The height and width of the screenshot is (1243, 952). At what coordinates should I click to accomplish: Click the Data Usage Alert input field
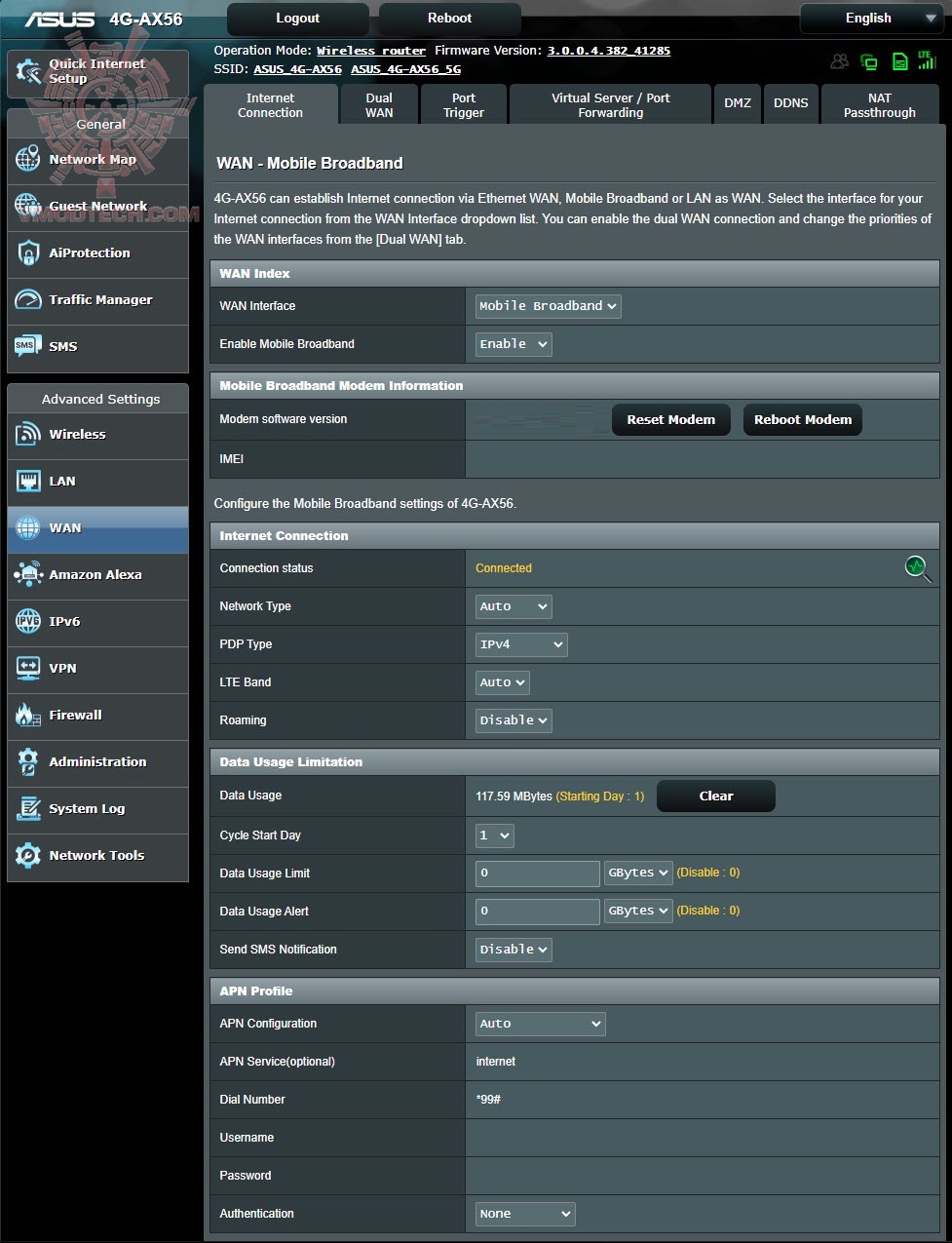coord(538,912)
